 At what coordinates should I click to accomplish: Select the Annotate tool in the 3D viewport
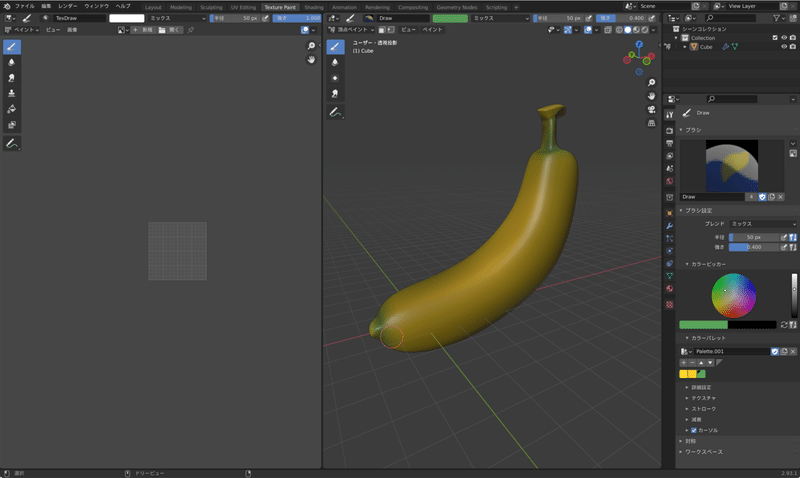(335, 112)
